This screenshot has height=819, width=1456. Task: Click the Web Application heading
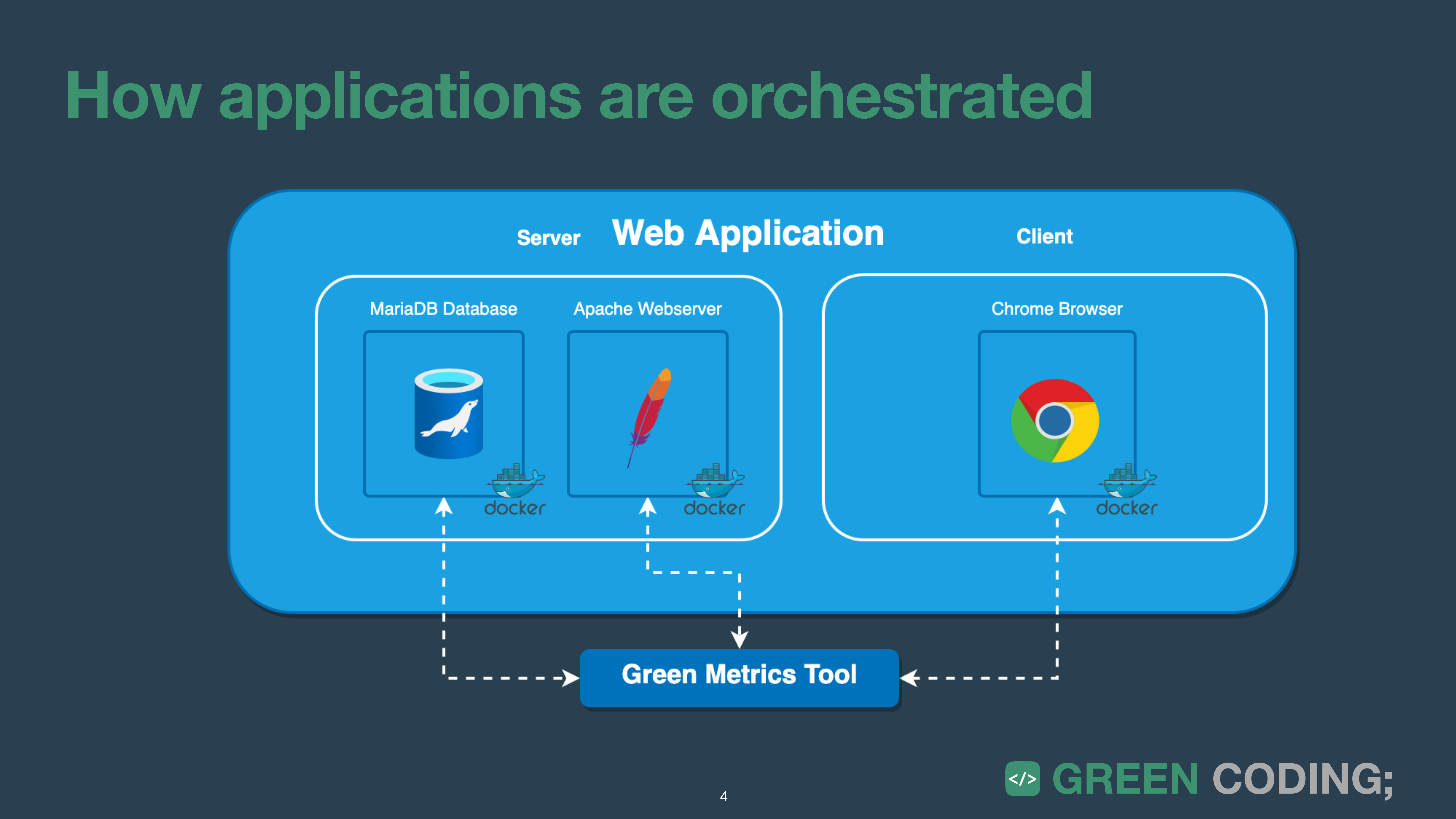tap(747, 232)
